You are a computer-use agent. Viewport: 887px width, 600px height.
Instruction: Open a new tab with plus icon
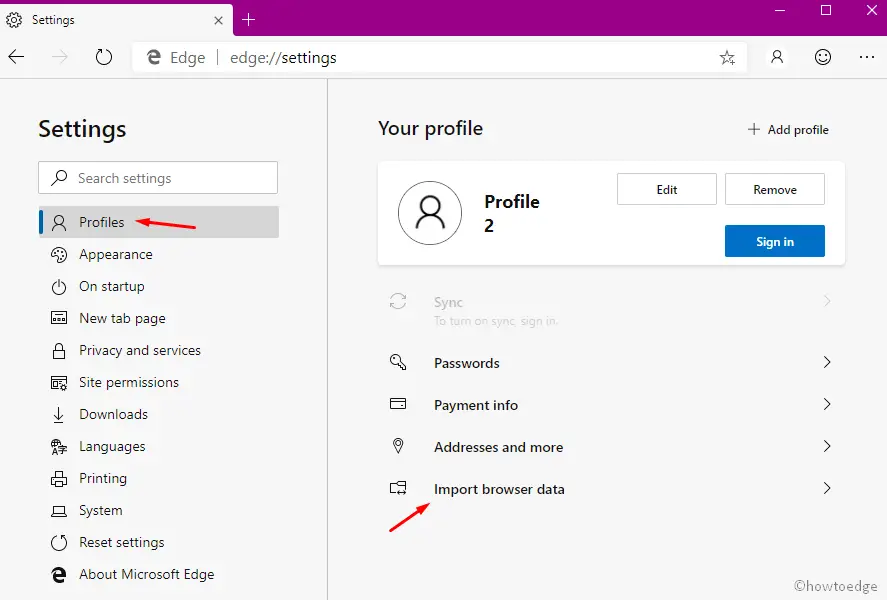point(249,20)
